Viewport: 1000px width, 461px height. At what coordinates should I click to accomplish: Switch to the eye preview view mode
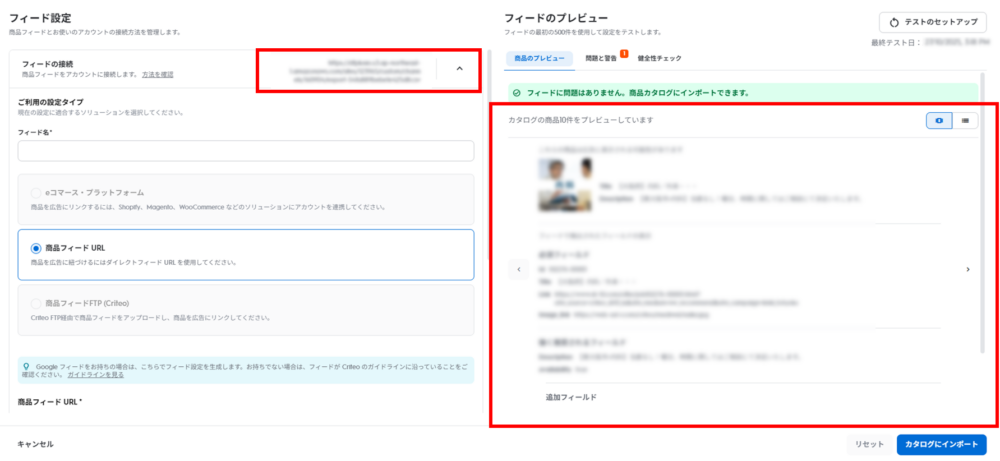[x=938, y=120]
